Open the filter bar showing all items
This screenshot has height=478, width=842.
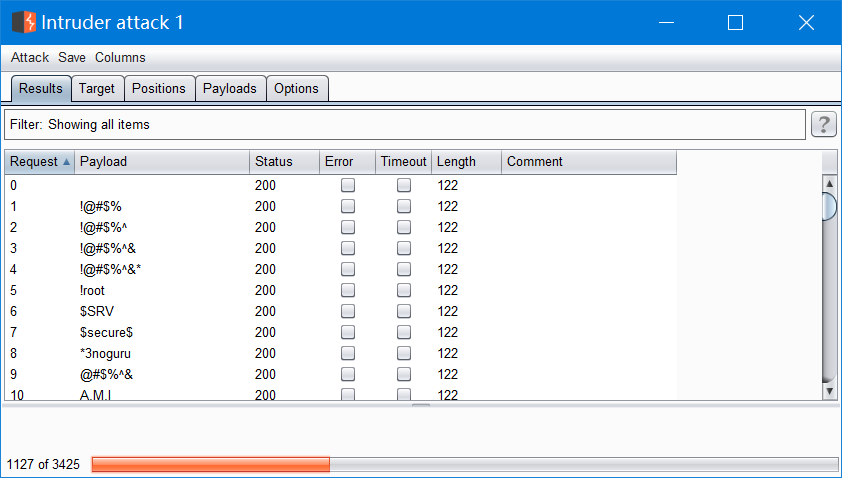coord(405,125)
